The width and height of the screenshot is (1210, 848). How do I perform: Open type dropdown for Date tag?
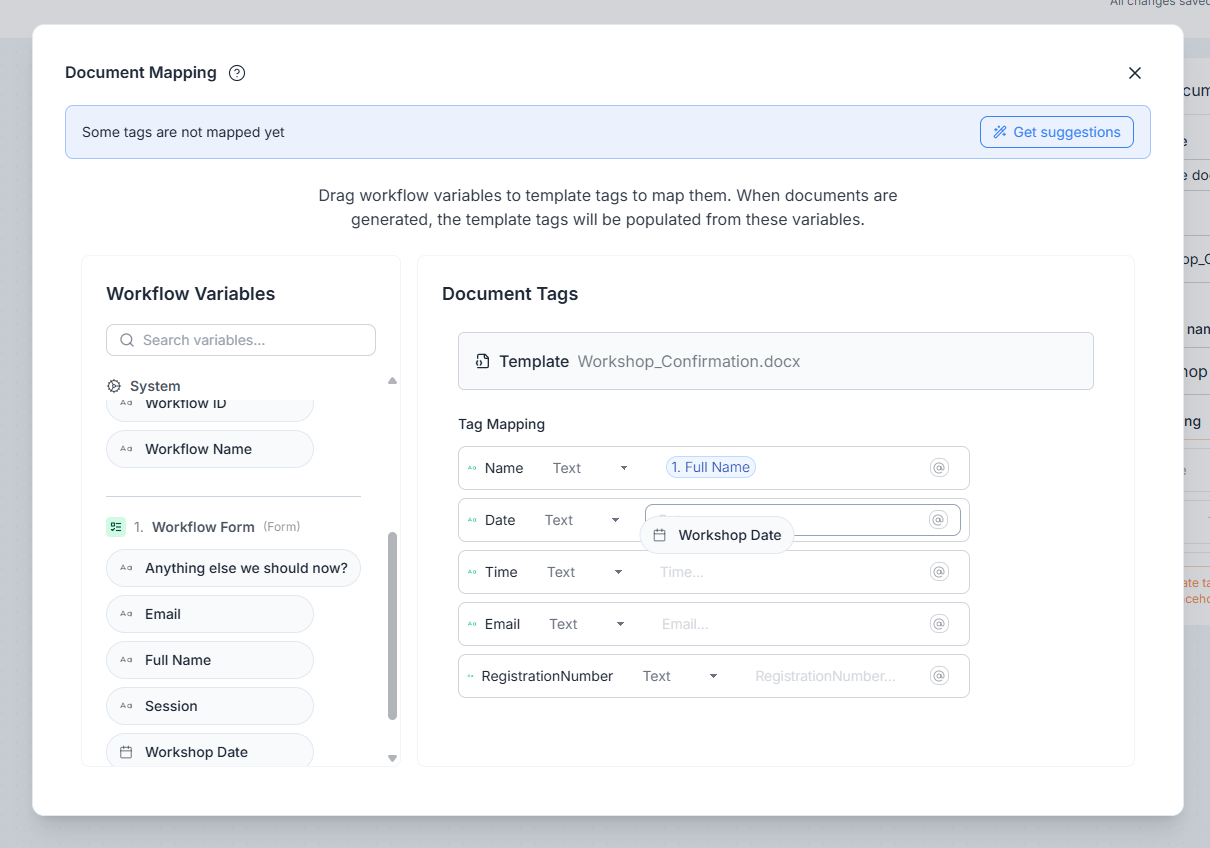pos(582,520)
